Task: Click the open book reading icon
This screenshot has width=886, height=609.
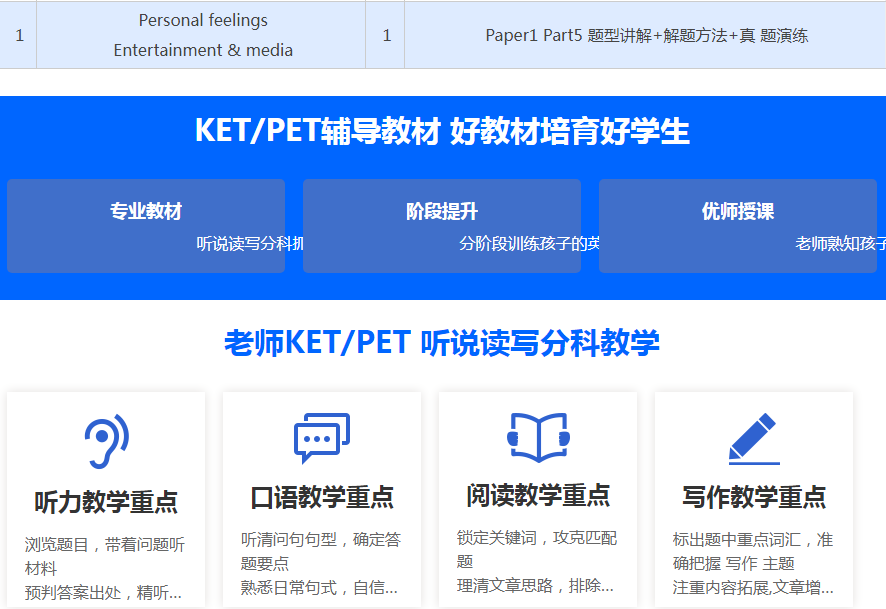Action: (538, 437)
